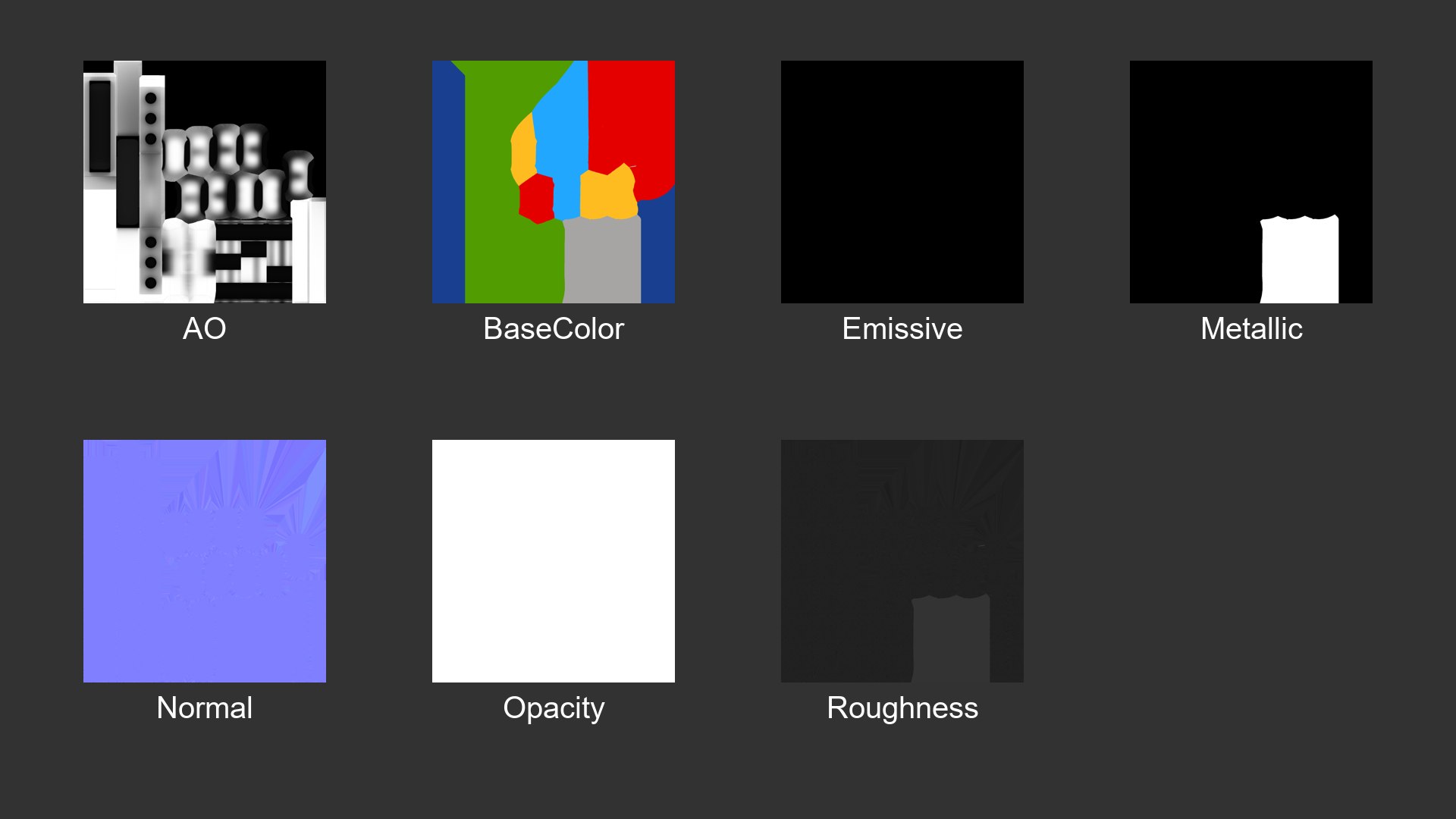Click the BaseColor text label
Image resolution: width=1456 pixels, height=819 pixels.
click(x=554, y=328)
